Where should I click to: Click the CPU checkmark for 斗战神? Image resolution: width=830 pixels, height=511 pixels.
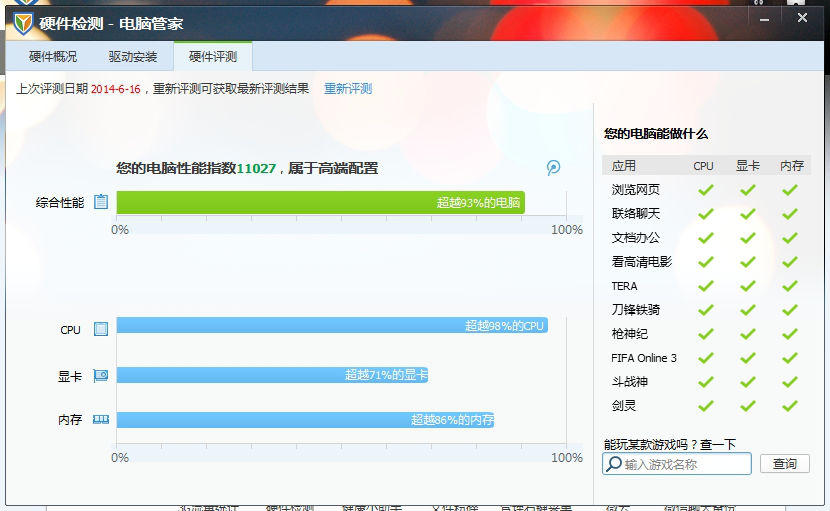pos(706,382)
